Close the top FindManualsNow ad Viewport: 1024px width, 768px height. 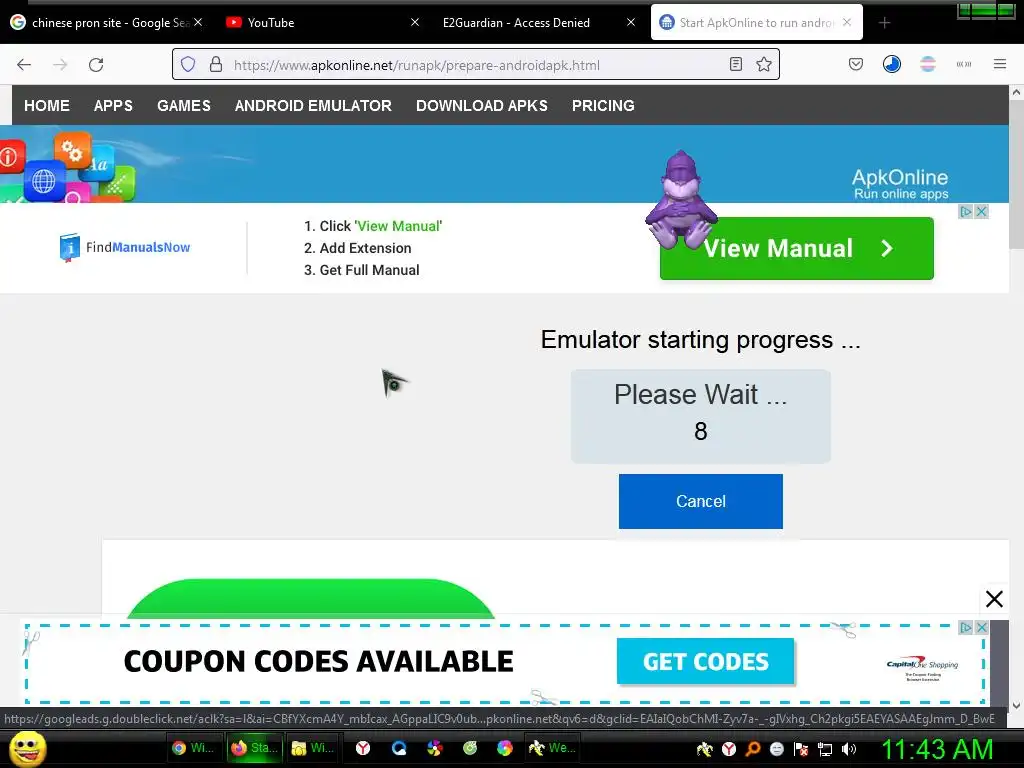981,212
